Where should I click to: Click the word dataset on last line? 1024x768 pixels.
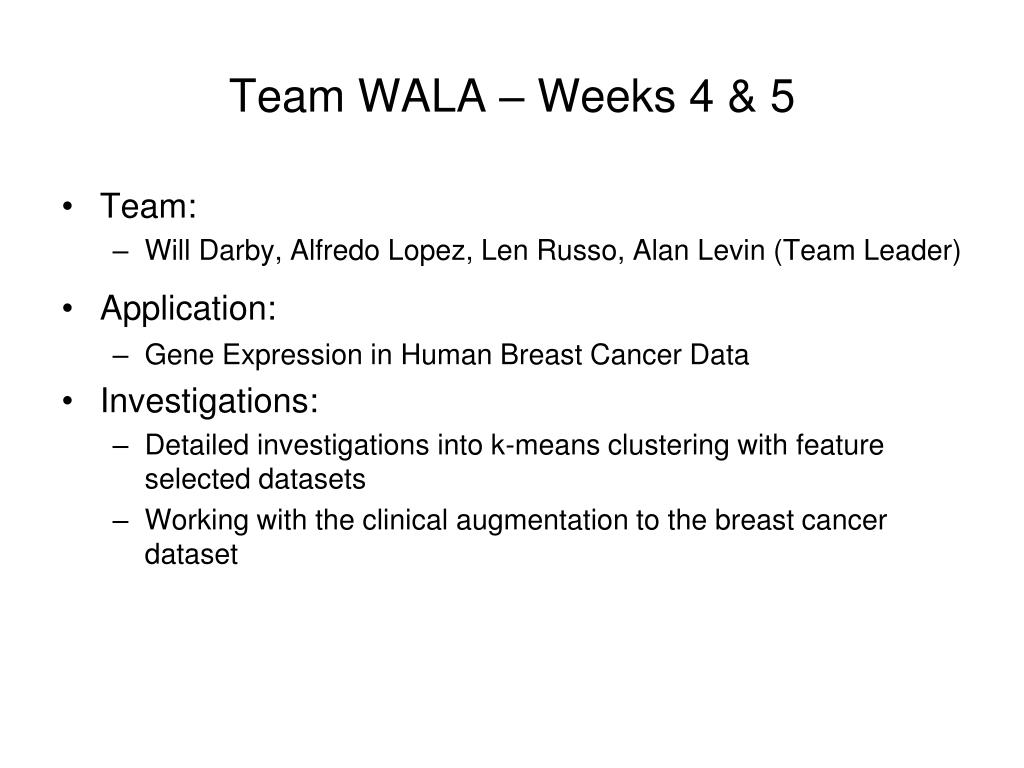tap(191, 554)
